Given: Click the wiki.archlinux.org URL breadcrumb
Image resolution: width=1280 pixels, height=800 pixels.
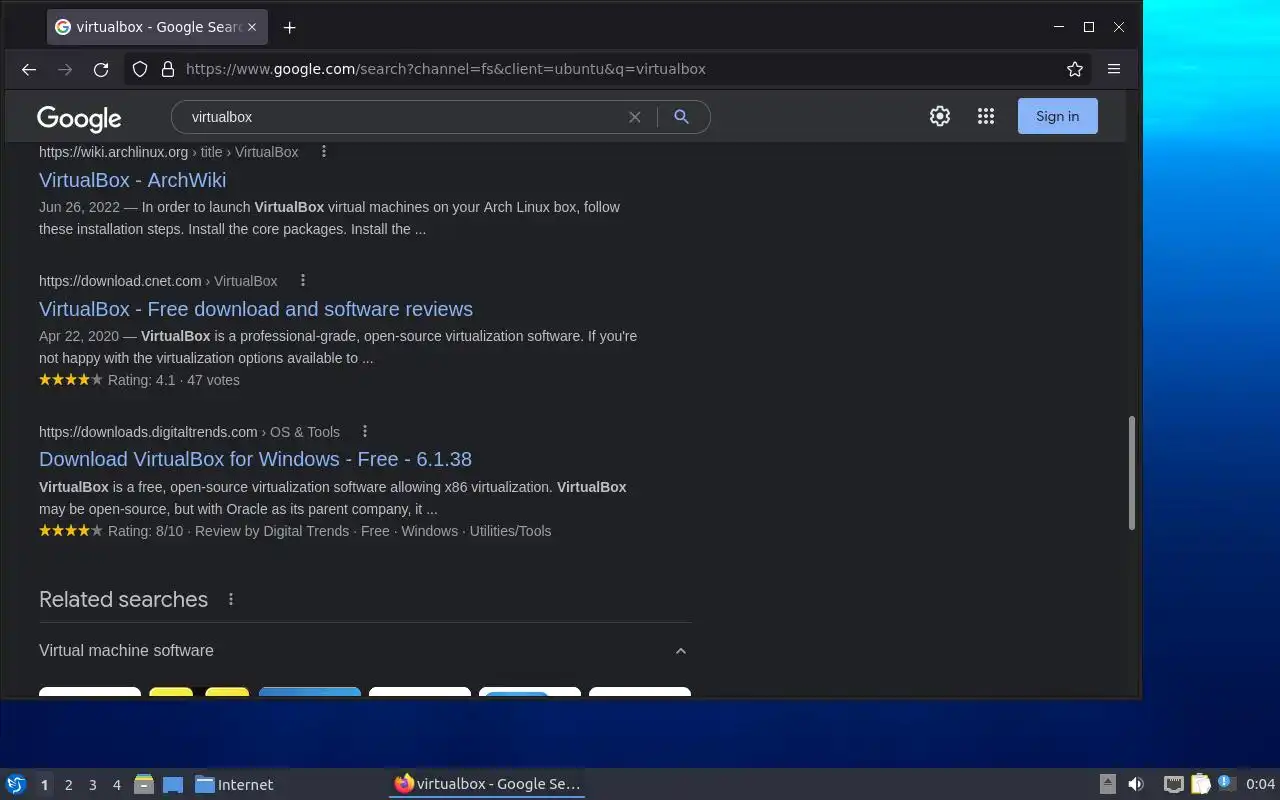Looking at the screenshot, I should [168, 152].
